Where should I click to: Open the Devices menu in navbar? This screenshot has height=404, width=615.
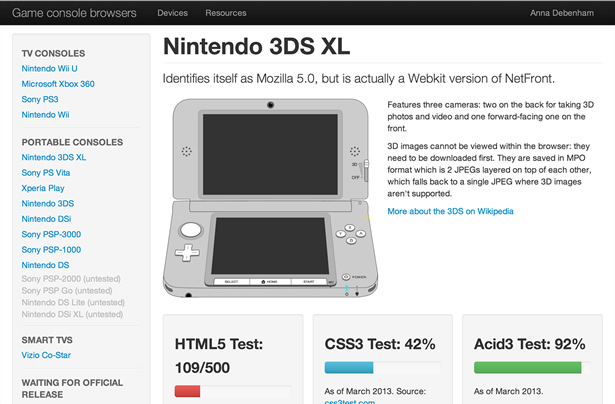tap(172, 13)
